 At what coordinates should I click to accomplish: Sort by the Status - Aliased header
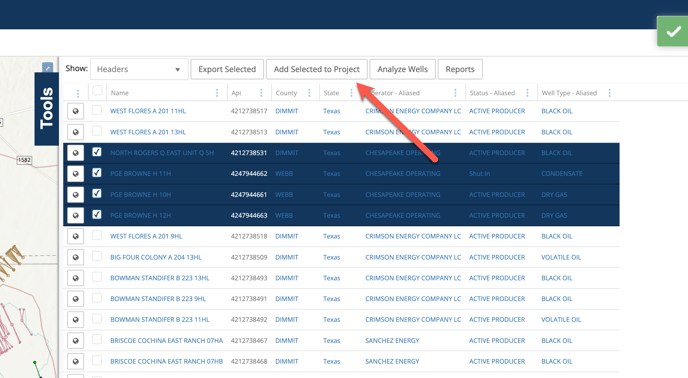(492, 93)
